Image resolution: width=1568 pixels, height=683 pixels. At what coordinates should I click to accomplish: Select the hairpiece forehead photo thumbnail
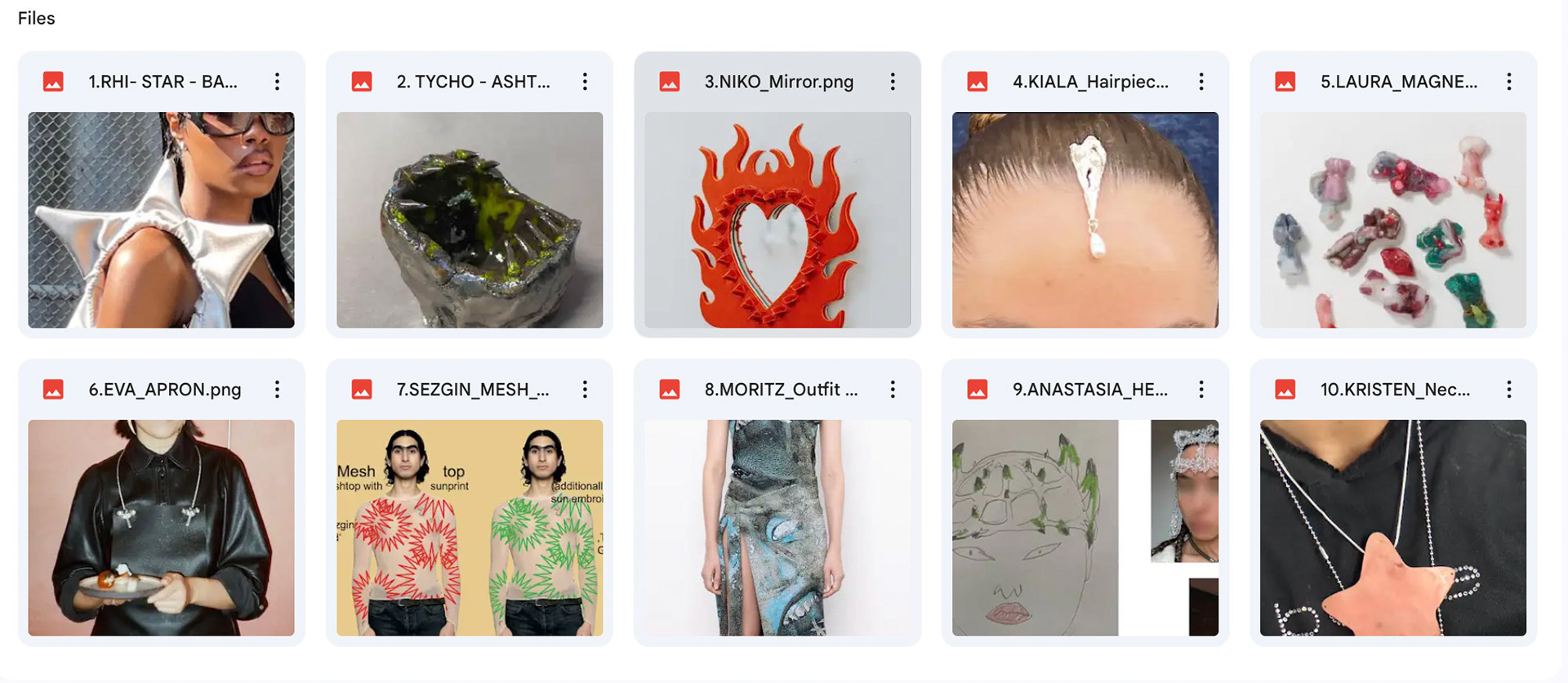[1085, 220]
